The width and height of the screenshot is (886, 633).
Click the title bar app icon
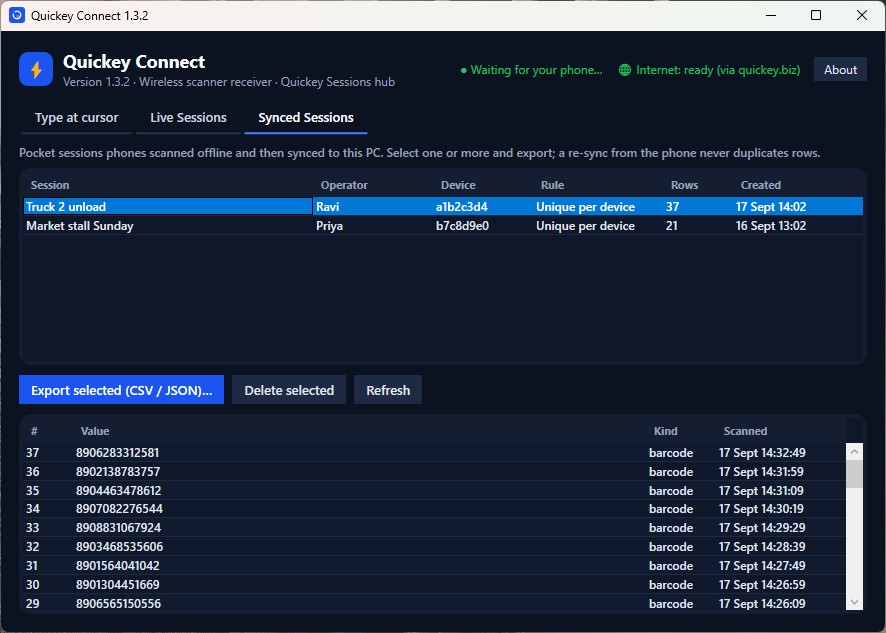coord(17,15)
